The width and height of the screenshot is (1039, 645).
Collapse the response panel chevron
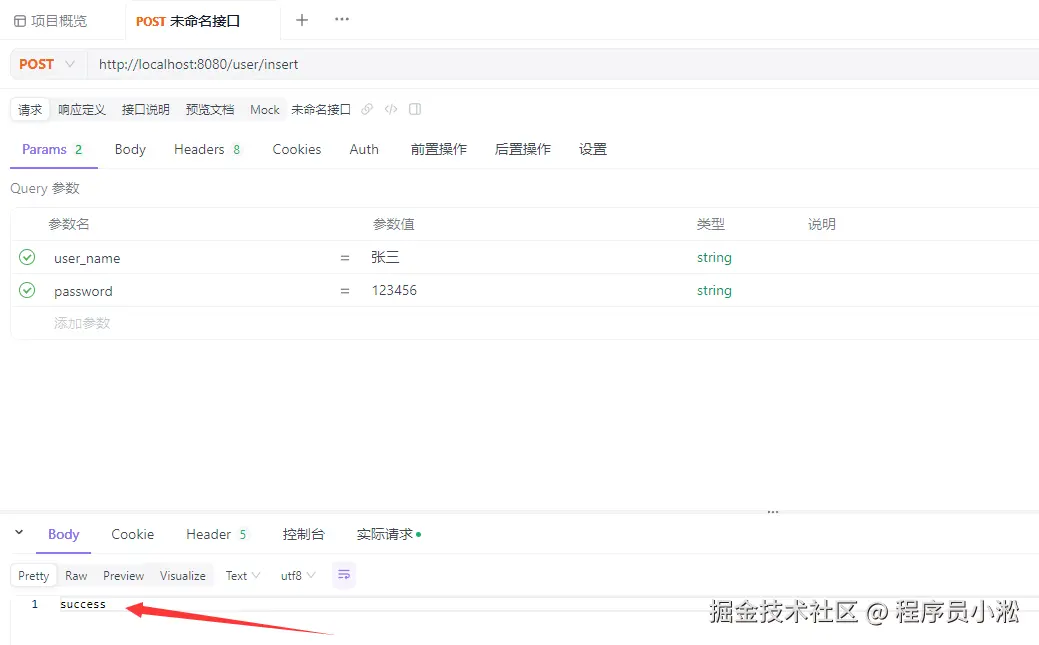(x=19, y=532)
